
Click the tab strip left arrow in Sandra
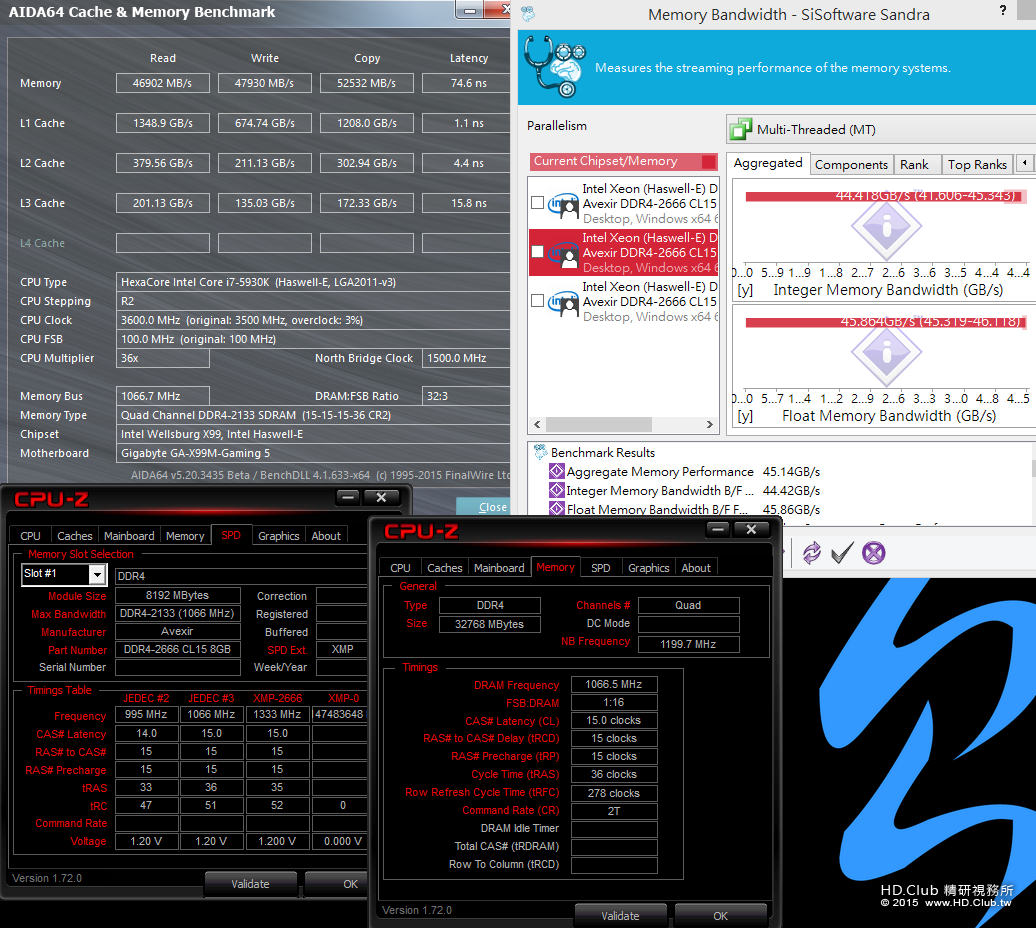pos(1025,163)
